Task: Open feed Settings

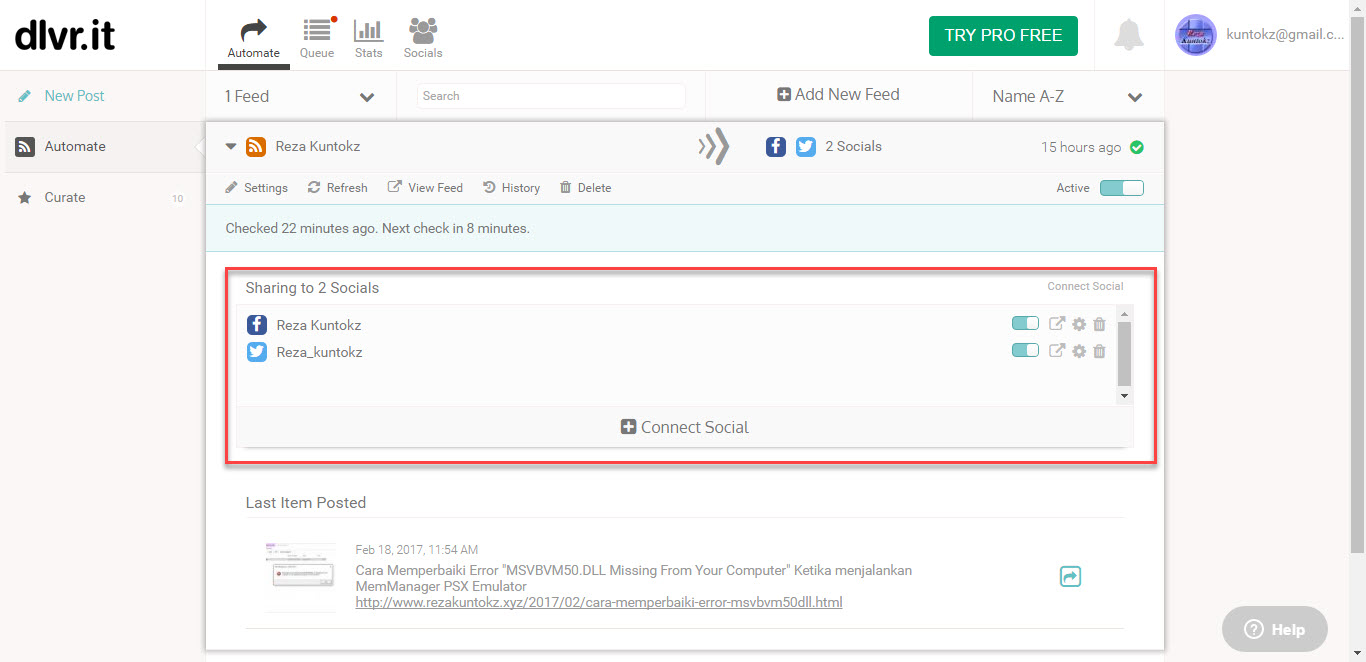Action: [x=256, y=188]
